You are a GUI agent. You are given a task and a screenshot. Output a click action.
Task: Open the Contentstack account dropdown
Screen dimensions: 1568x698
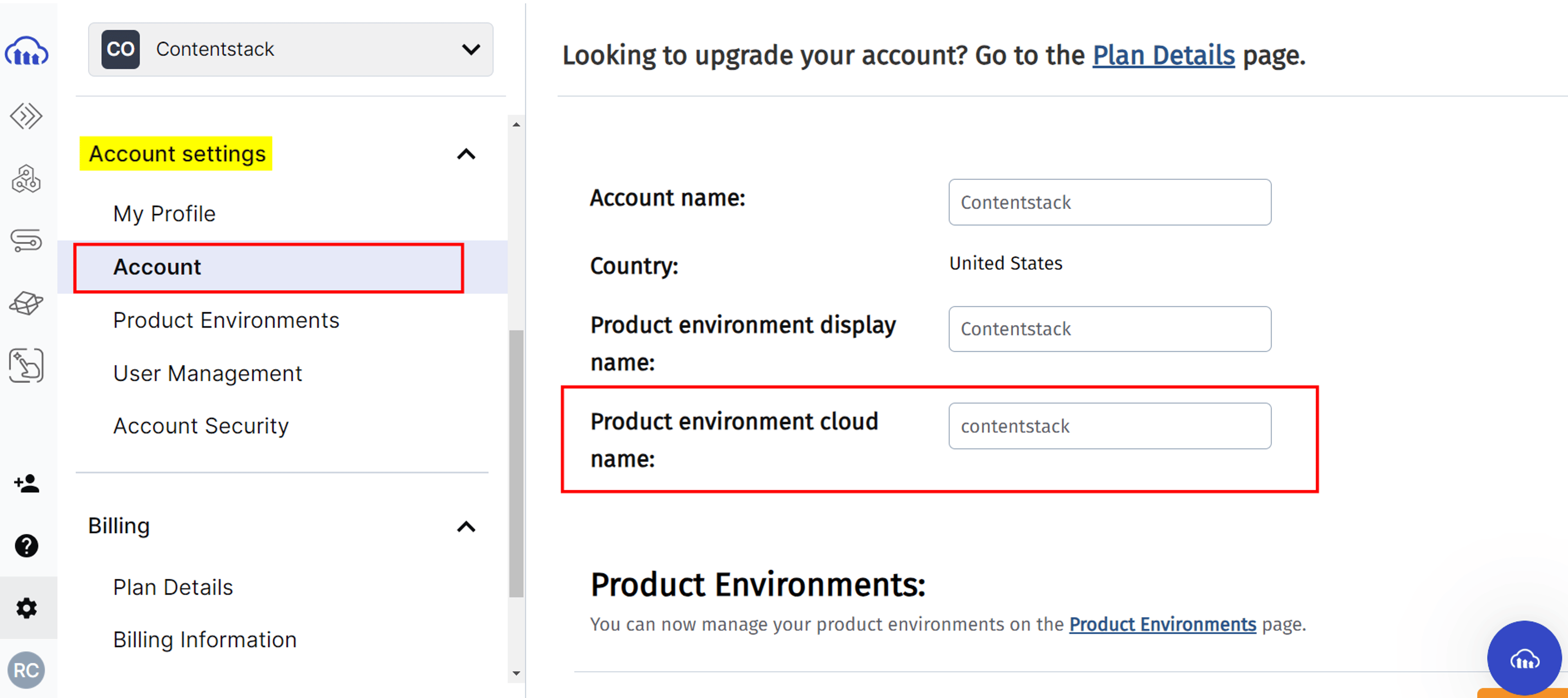(x=290, y=49)
